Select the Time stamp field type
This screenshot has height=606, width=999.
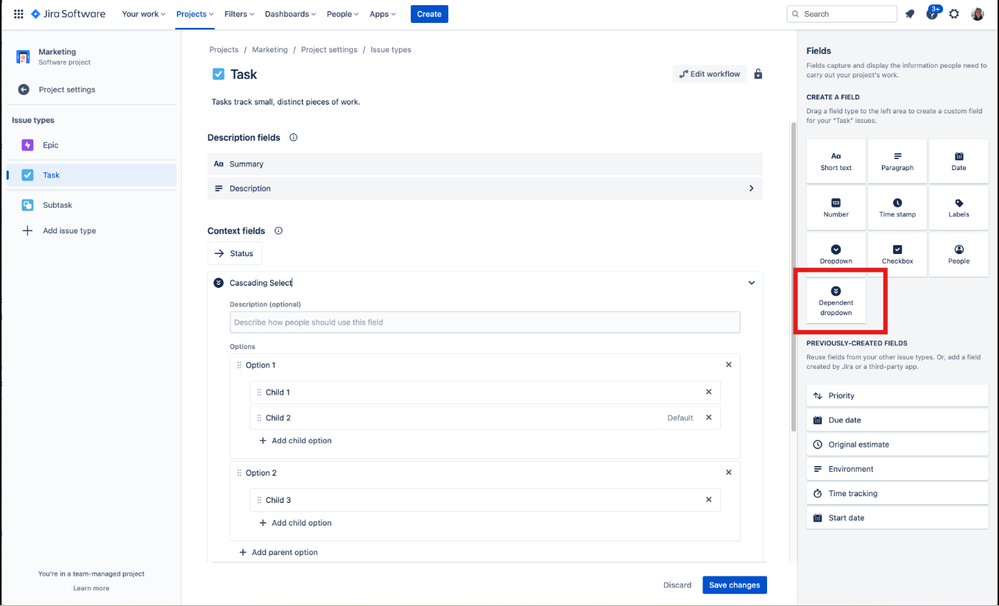897,208
